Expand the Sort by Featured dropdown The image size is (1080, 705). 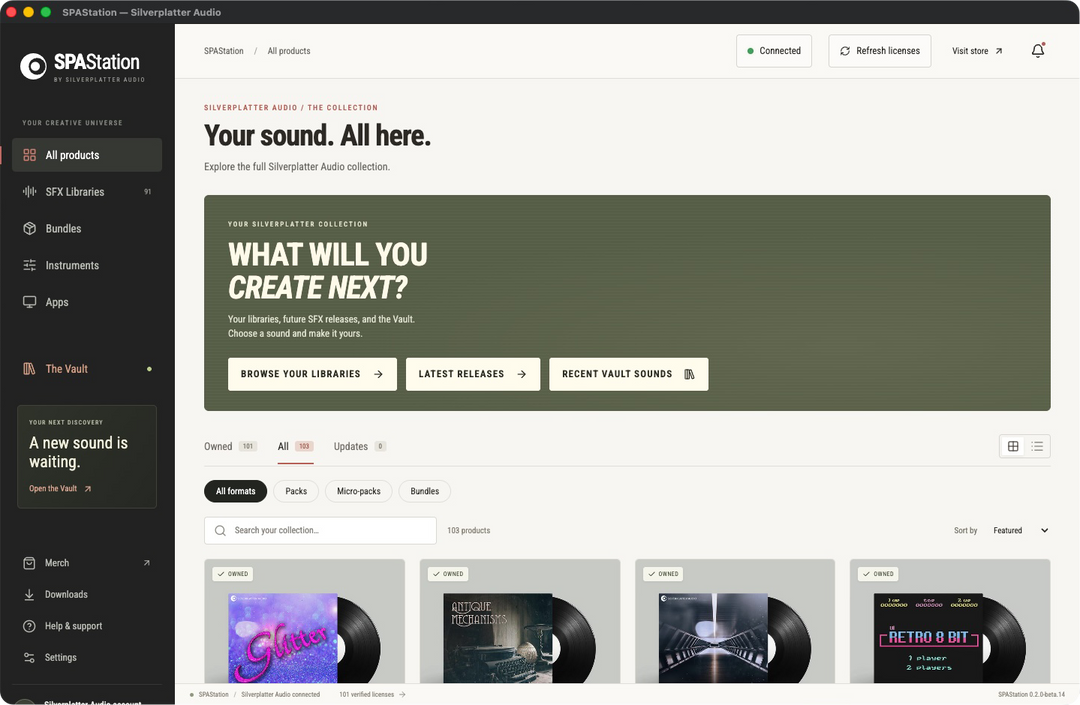(1020, 530)
